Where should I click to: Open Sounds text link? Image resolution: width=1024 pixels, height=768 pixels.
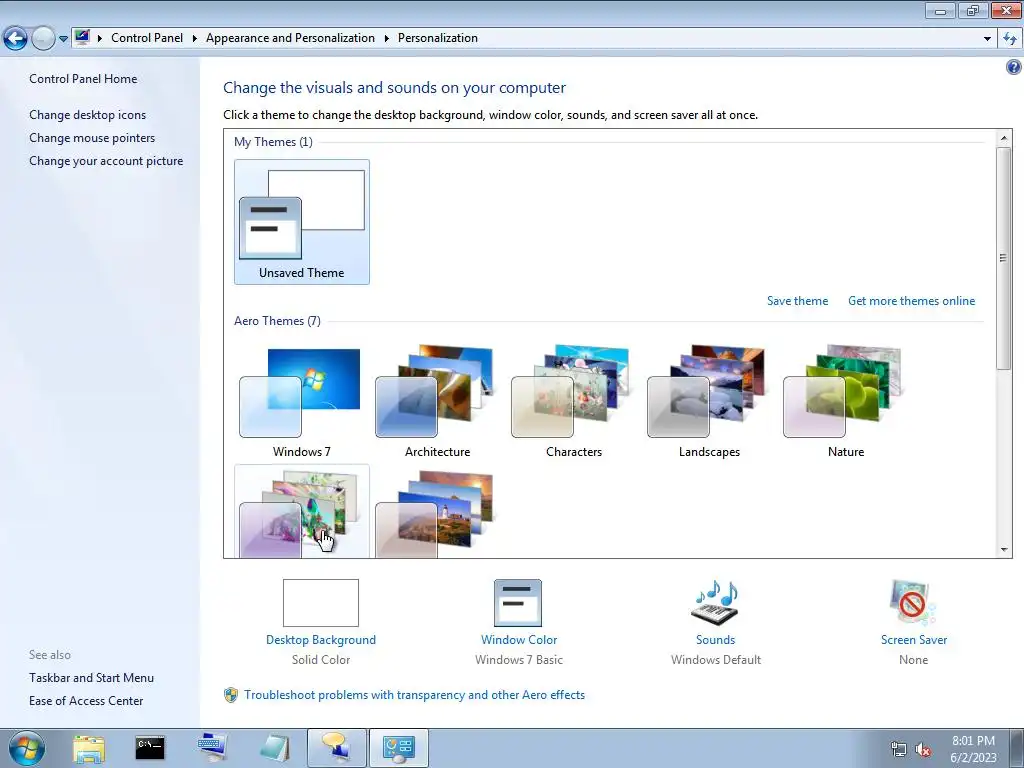pos(716,640)
